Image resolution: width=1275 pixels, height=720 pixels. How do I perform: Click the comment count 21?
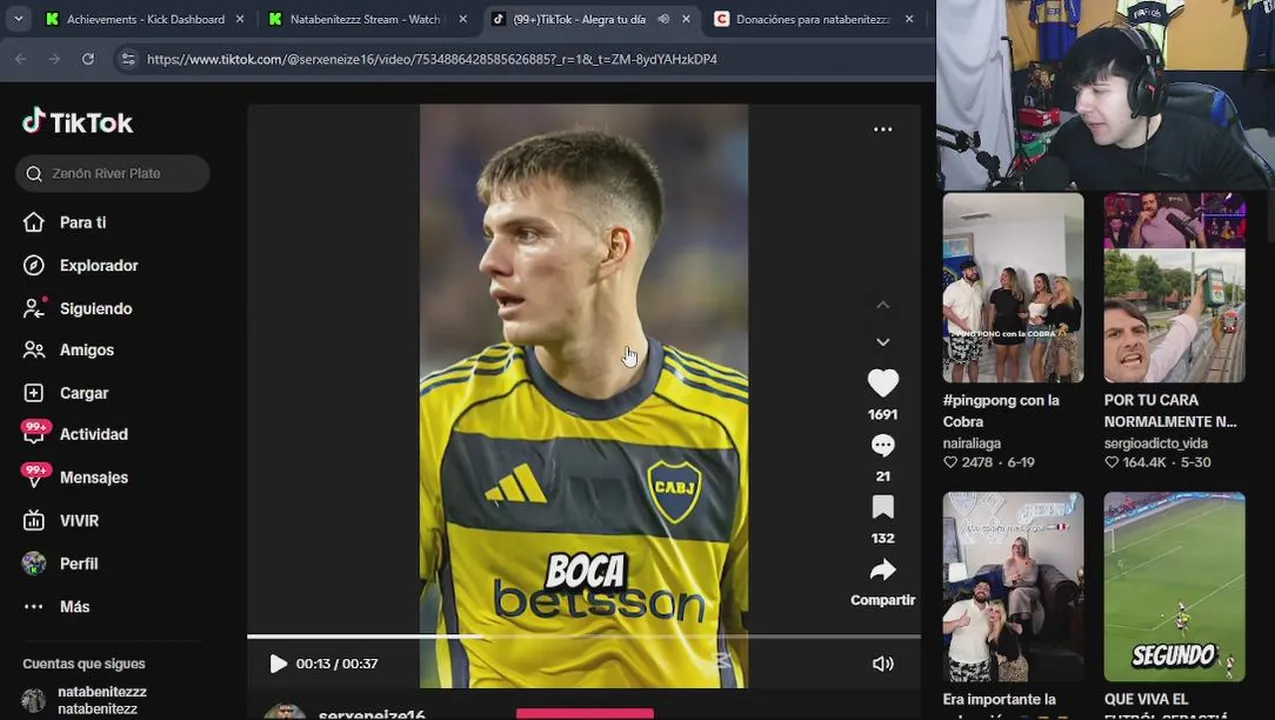pos(882,476)
